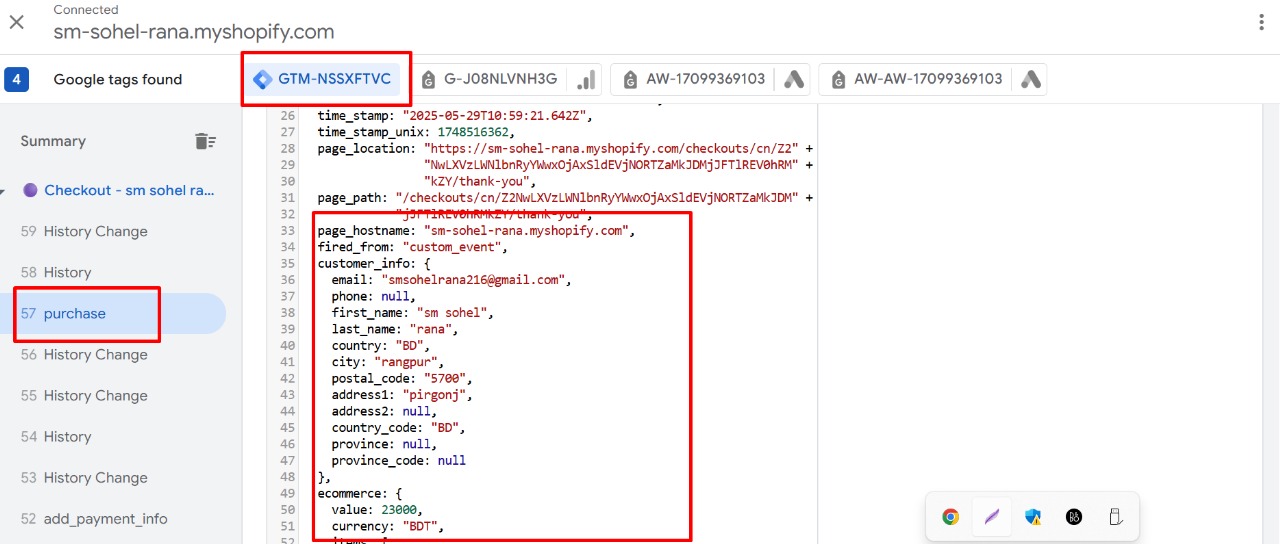Screen dimensions: 1280x544
Task: Open the purple feather app icon
Action: [992, 517]
